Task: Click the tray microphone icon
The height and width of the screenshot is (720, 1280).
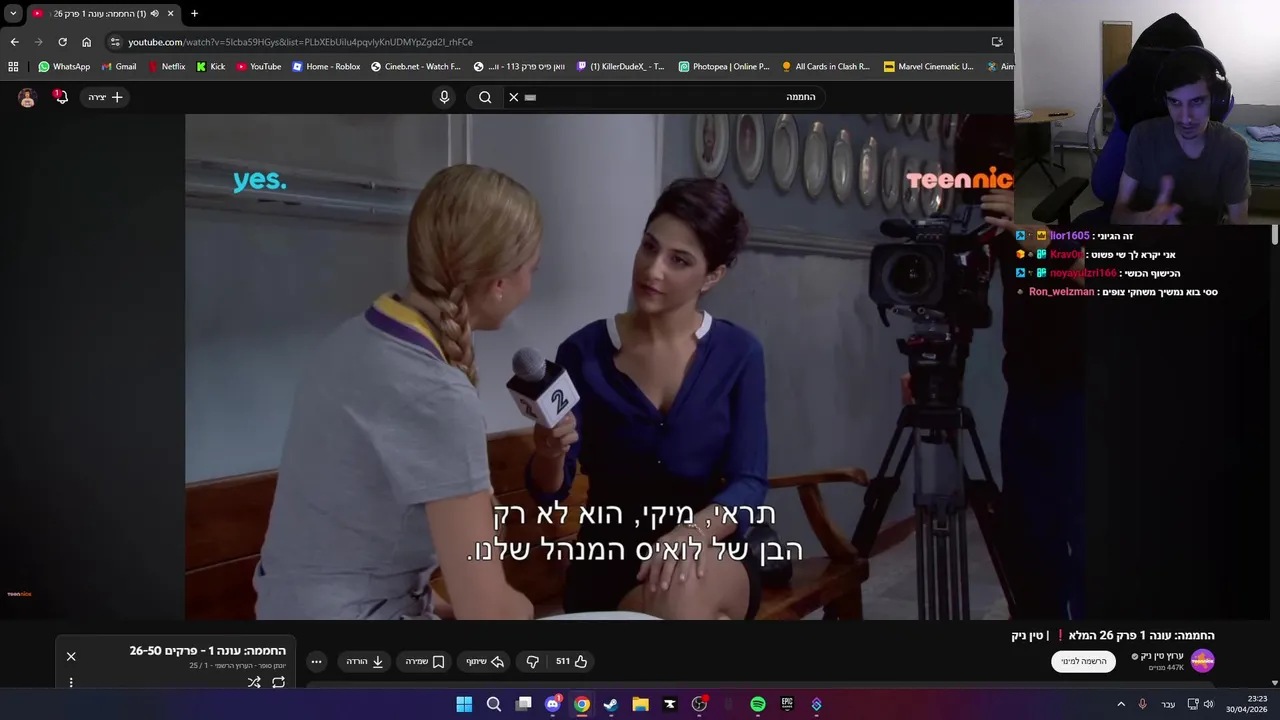Action: 1142,704
